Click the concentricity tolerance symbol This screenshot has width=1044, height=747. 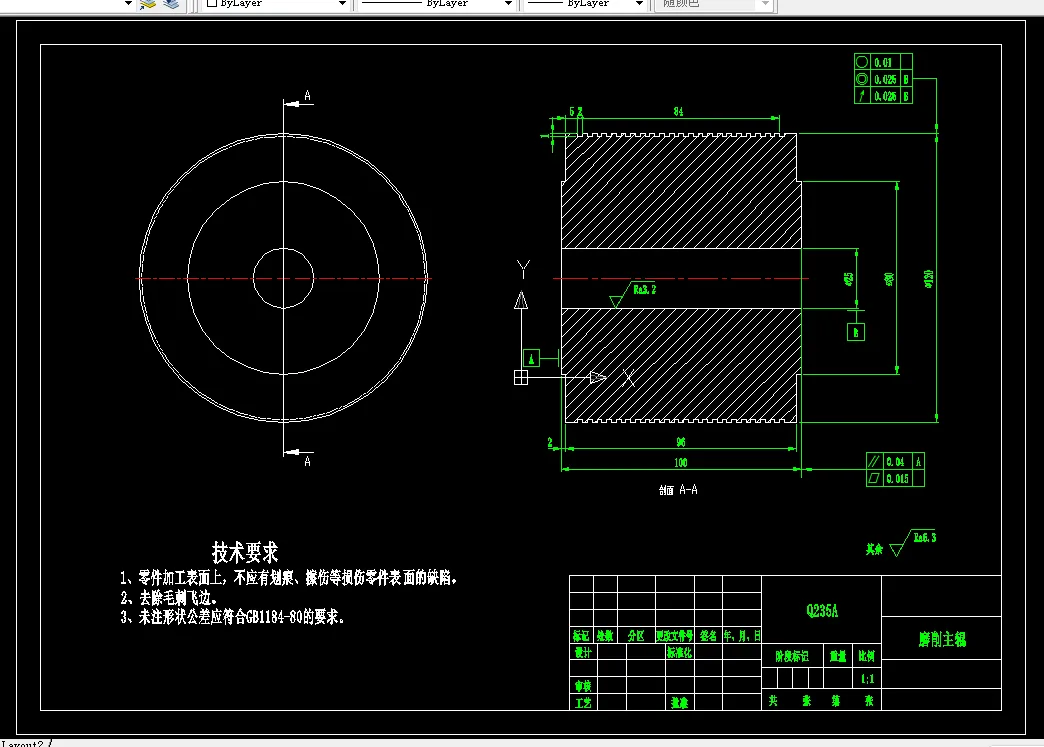pyautogui.click(x=862, y=79)
